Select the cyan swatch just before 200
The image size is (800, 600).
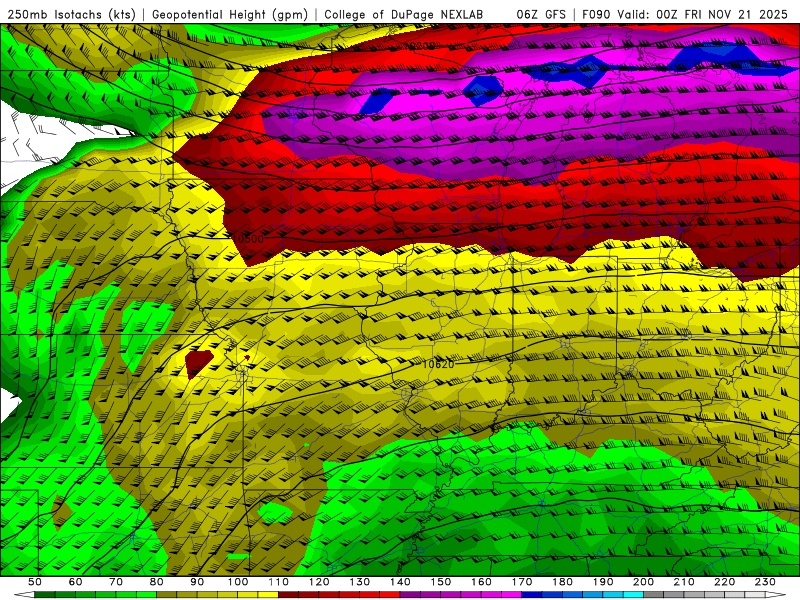click(x=634, y=595)
